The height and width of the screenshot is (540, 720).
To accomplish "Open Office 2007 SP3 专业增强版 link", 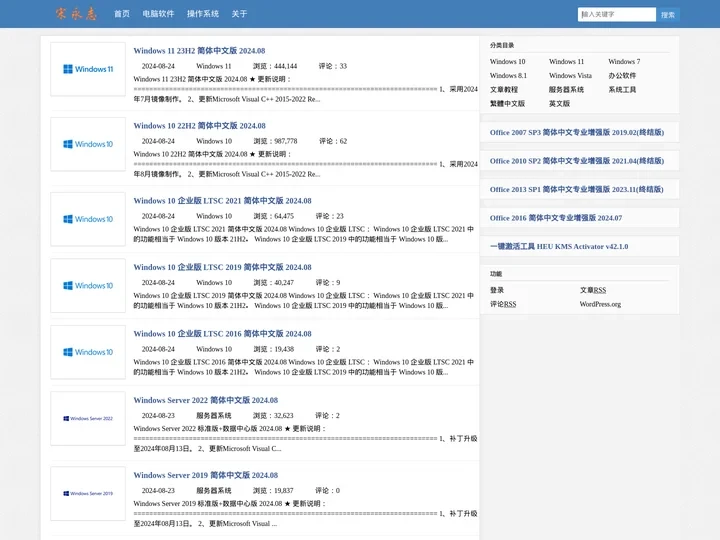I will click(577, 132).
